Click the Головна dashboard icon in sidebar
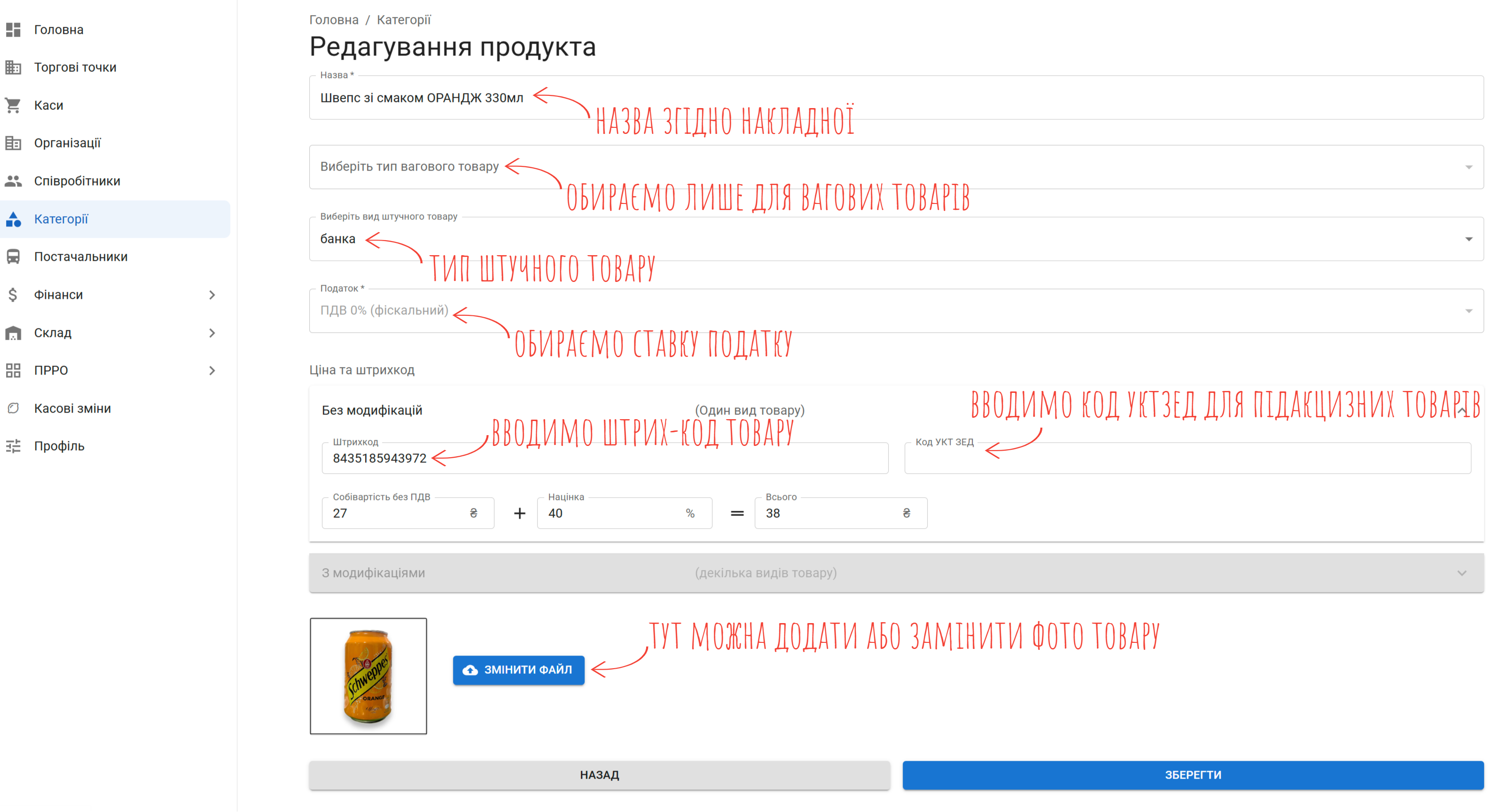This screenshot has height=812, width=1508. pos(13,29)
